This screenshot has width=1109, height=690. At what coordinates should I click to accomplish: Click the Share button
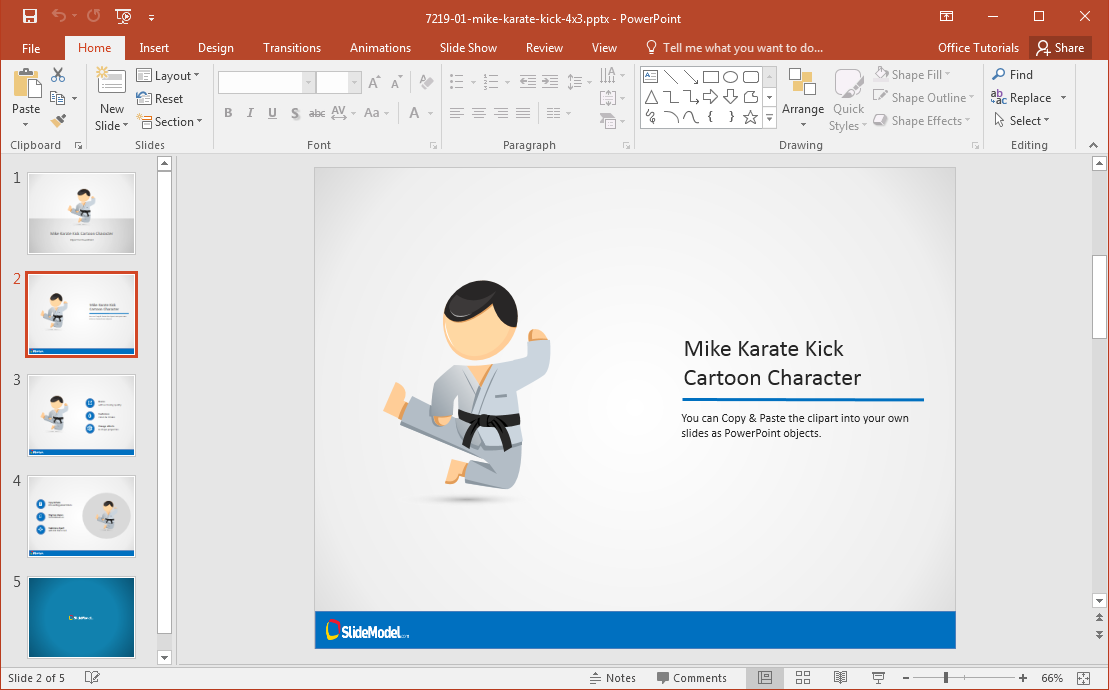(1060, 48)
